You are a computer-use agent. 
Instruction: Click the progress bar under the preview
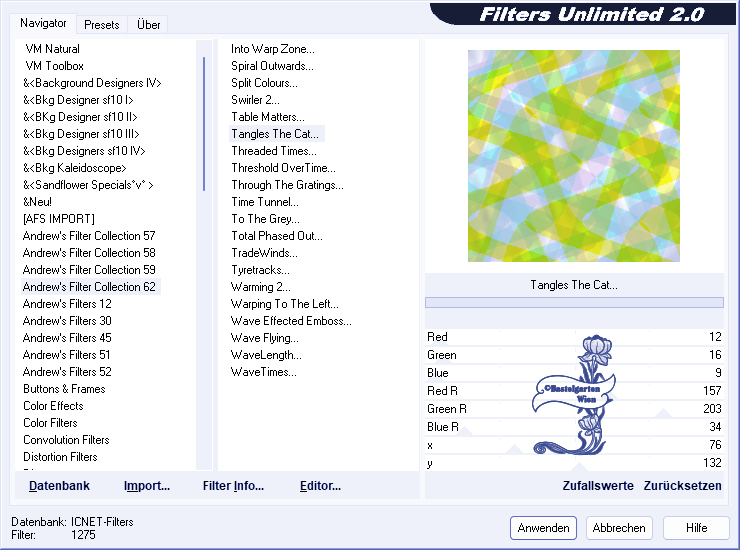(x=574, y=303)
